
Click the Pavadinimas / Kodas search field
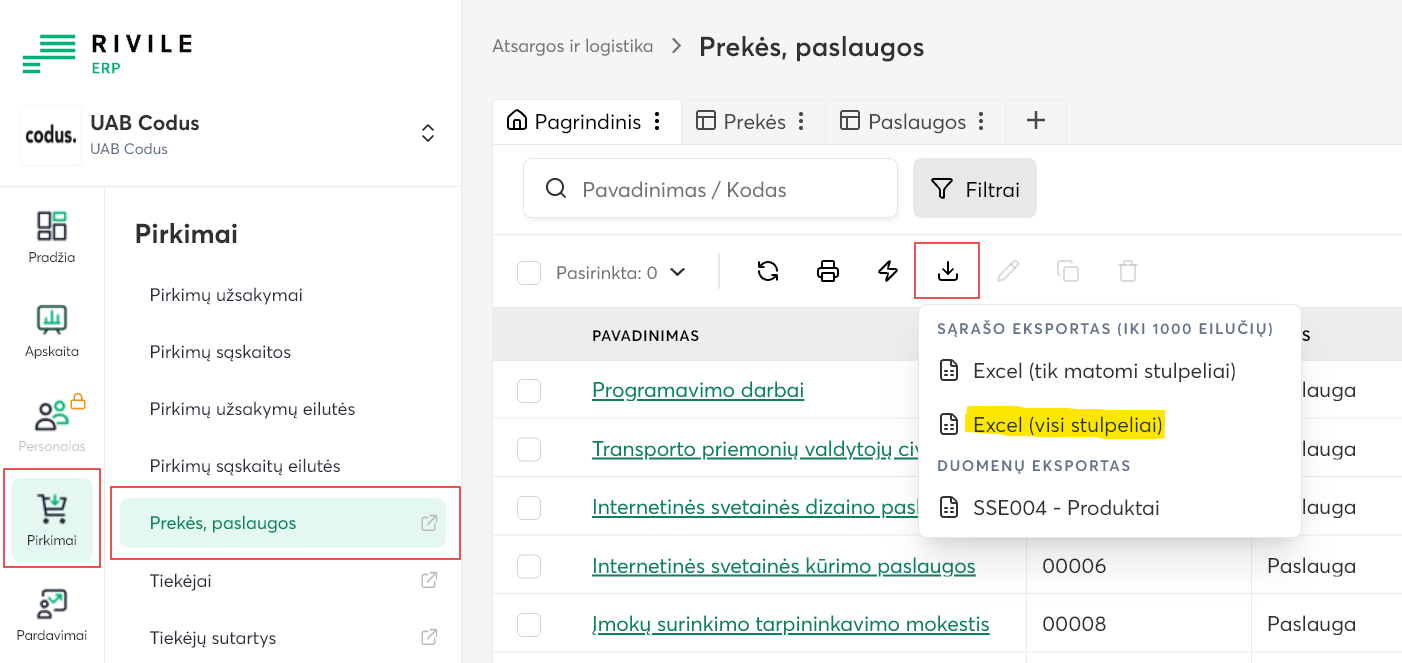pos(710,188)
